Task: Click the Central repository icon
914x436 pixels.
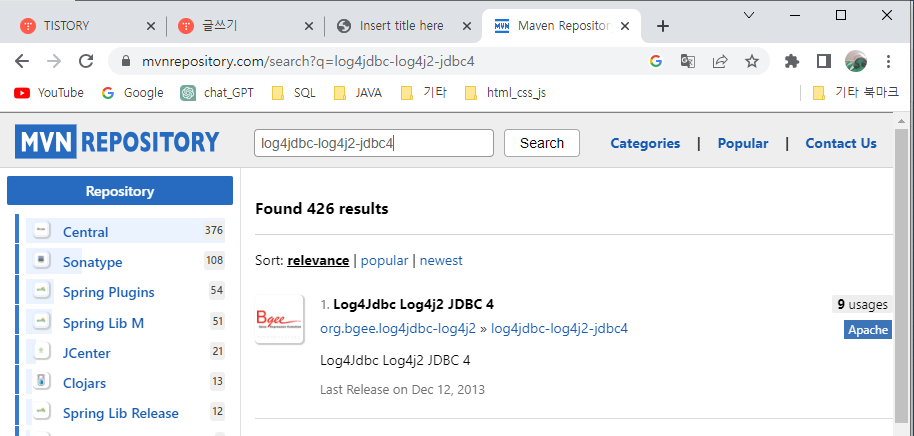Action: 41,231
